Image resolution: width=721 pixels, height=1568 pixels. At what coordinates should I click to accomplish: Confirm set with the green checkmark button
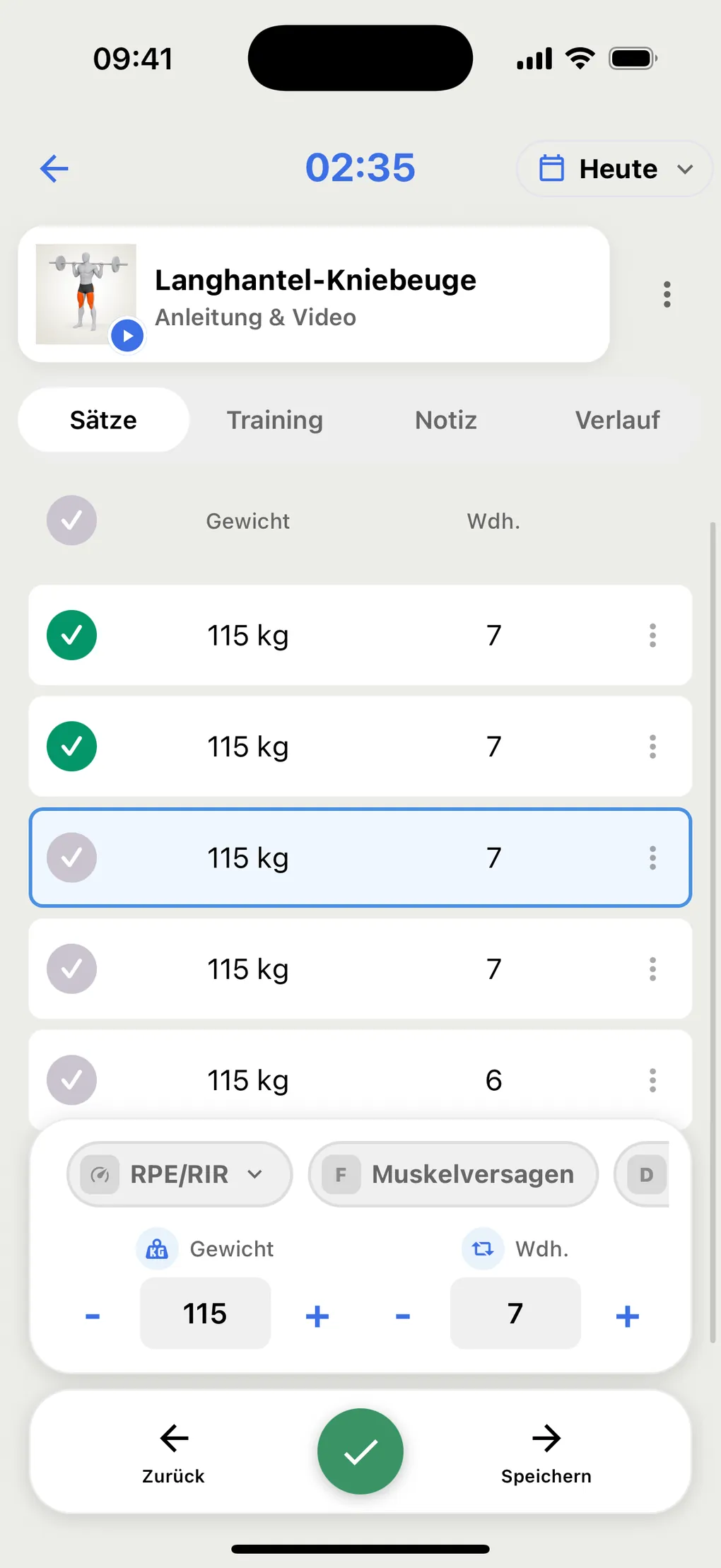360,1451
